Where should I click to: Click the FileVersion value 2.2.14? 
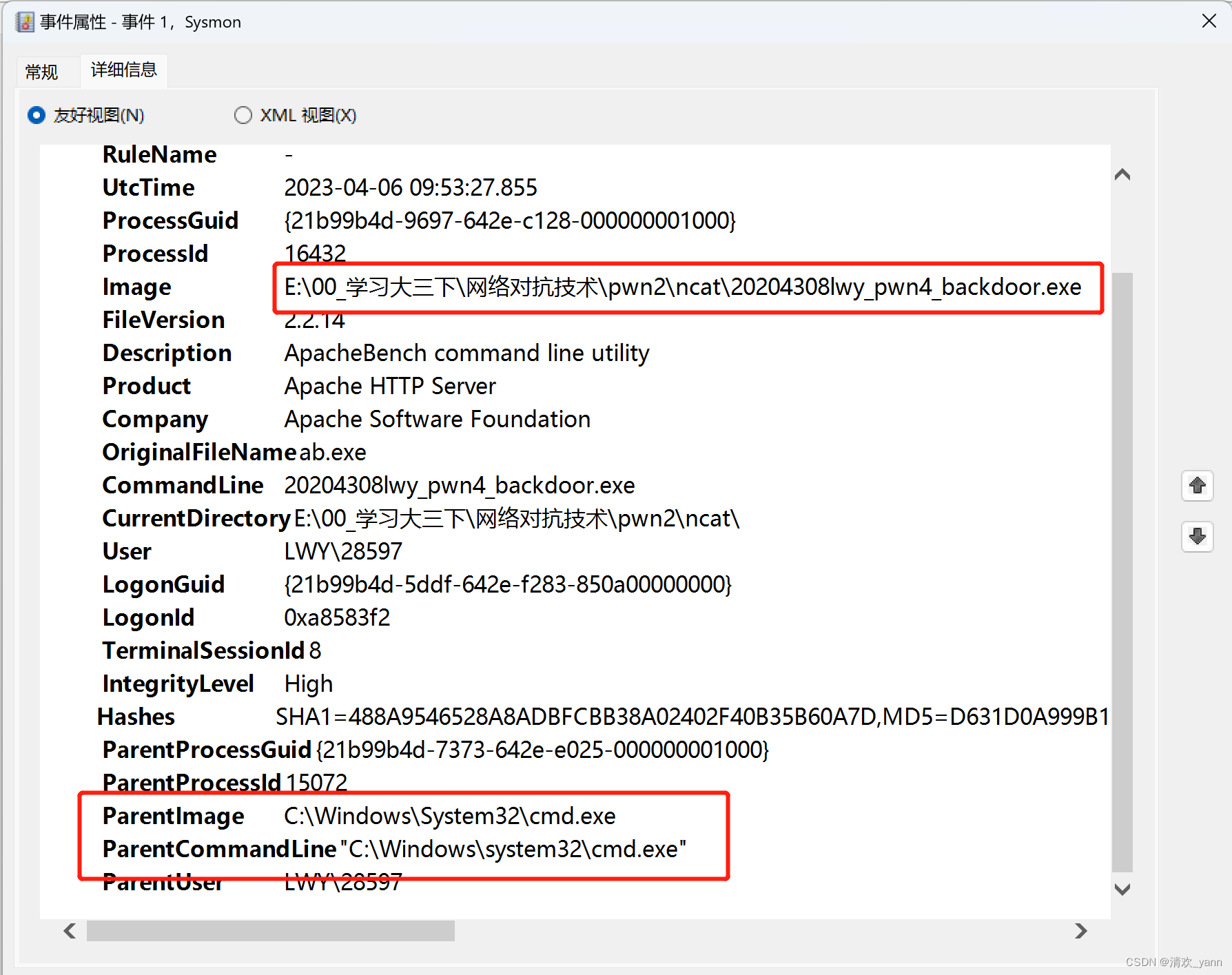click(314, 320)
